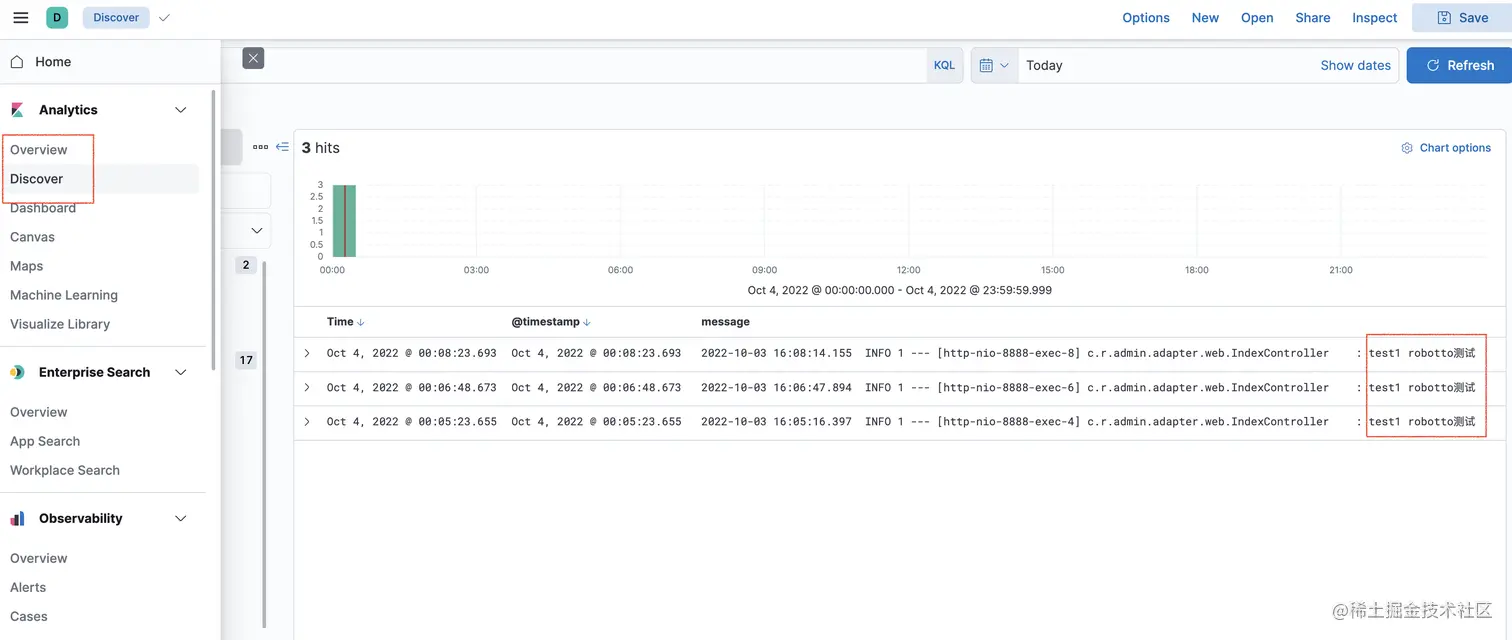Image resolution: width=1512 pixels, height=640 pixels.
Task: Open Canvas from the sidebar
Action: pos(32,237)
